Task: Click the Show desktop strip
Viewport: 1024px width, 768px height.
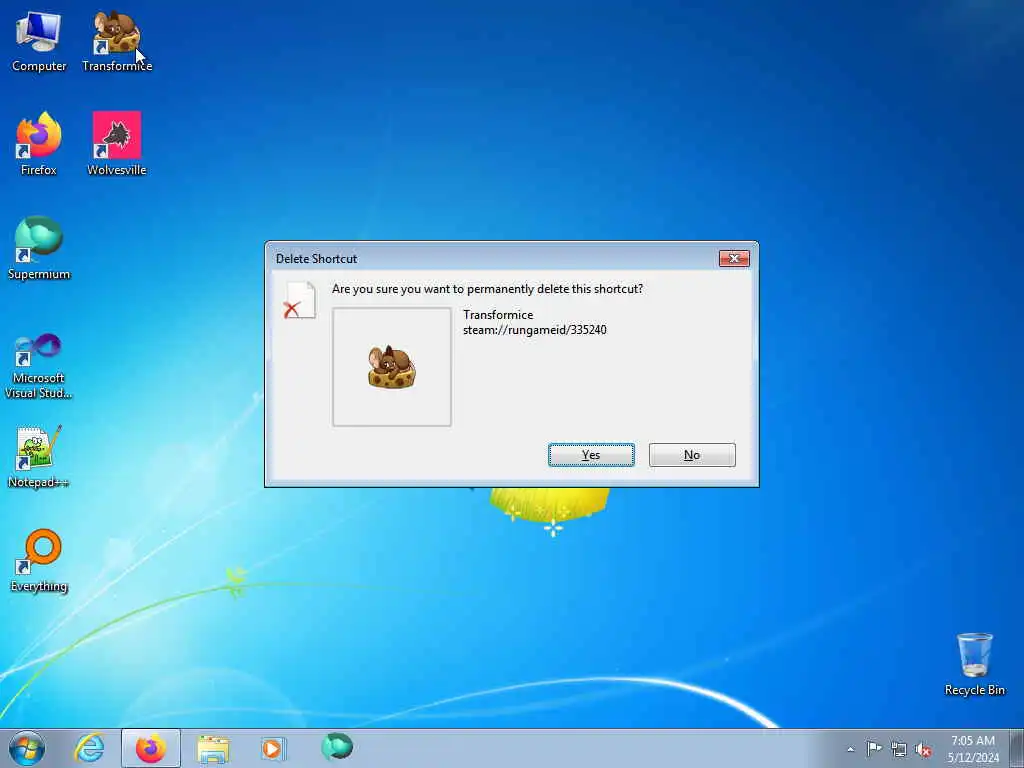Action: [x=1016, y=748]
